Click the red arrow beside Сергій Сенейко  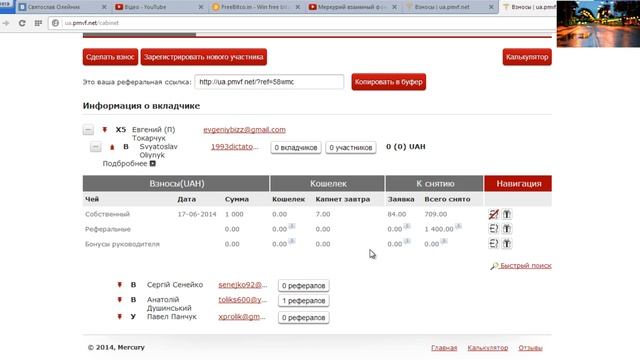pyautogui.click(x=120, y=284)
